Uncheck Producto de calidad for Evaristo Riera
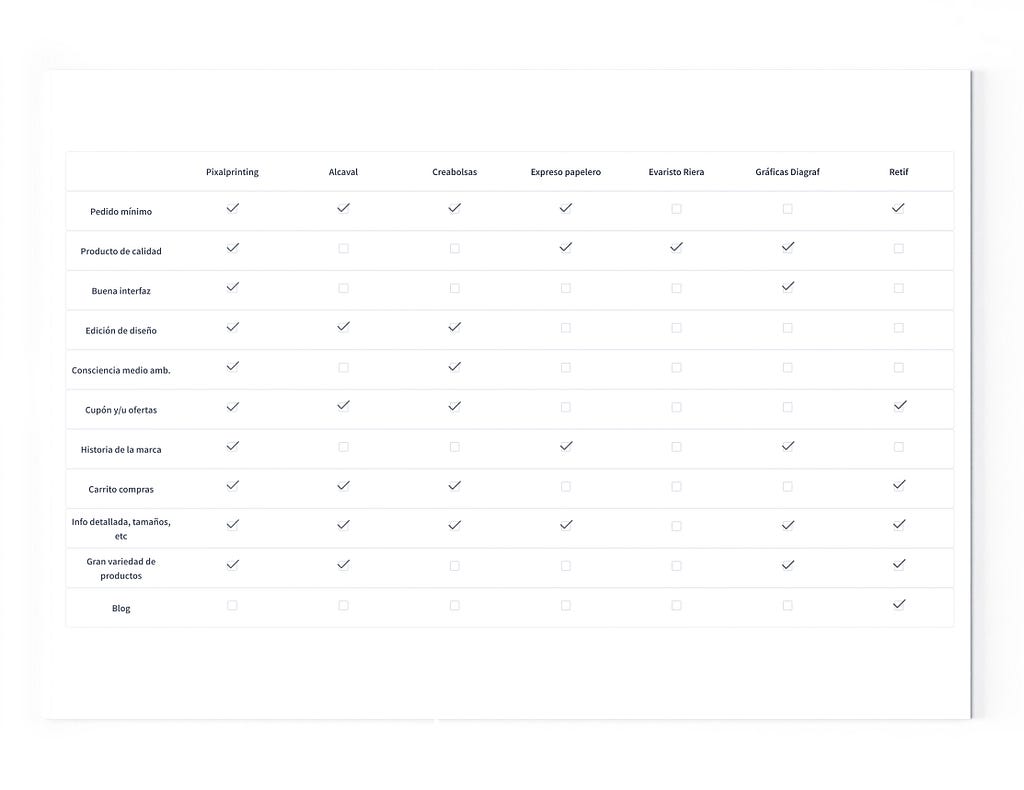Image resolution: width=1024 pixels, height=790 pixels. click(x=677, y=247)
